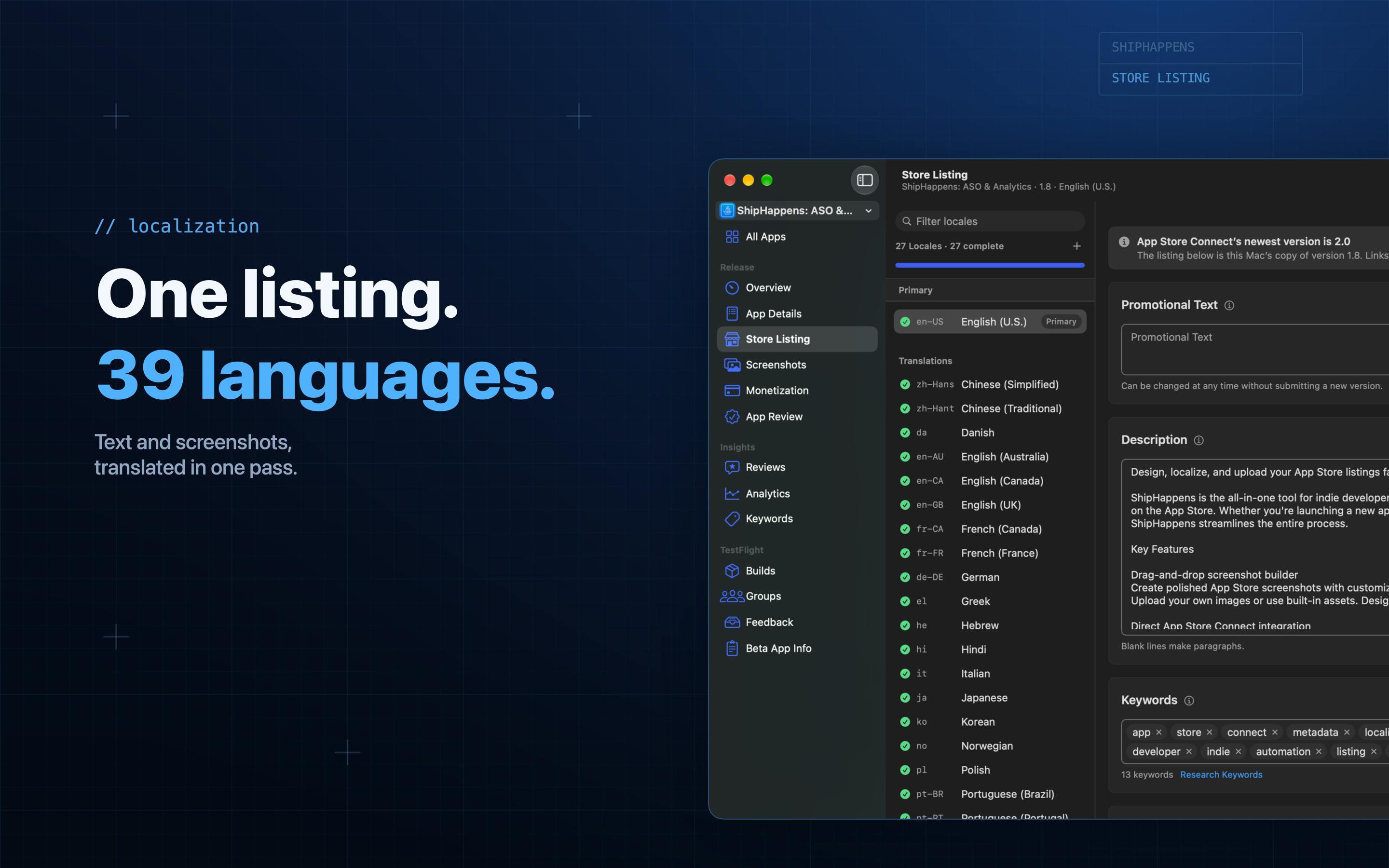This screenshot has width=1389, height=868.
Task: Choose the Japanese translation
Action: [990, 698]
